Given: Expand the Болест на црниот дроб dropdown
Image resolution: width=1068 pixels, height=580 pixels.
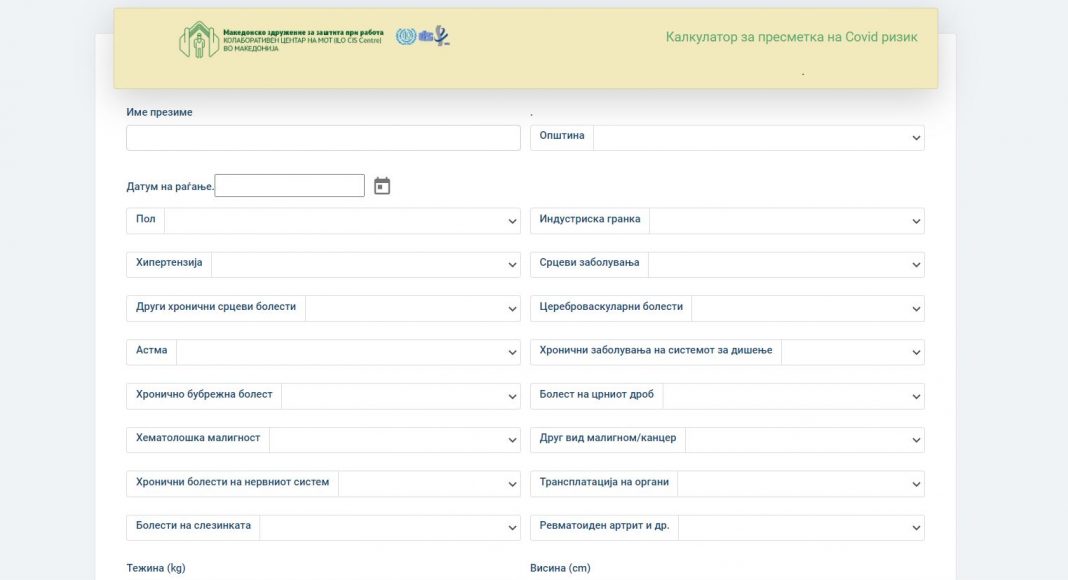Looking at the screenshot, I should click(793, 397).
